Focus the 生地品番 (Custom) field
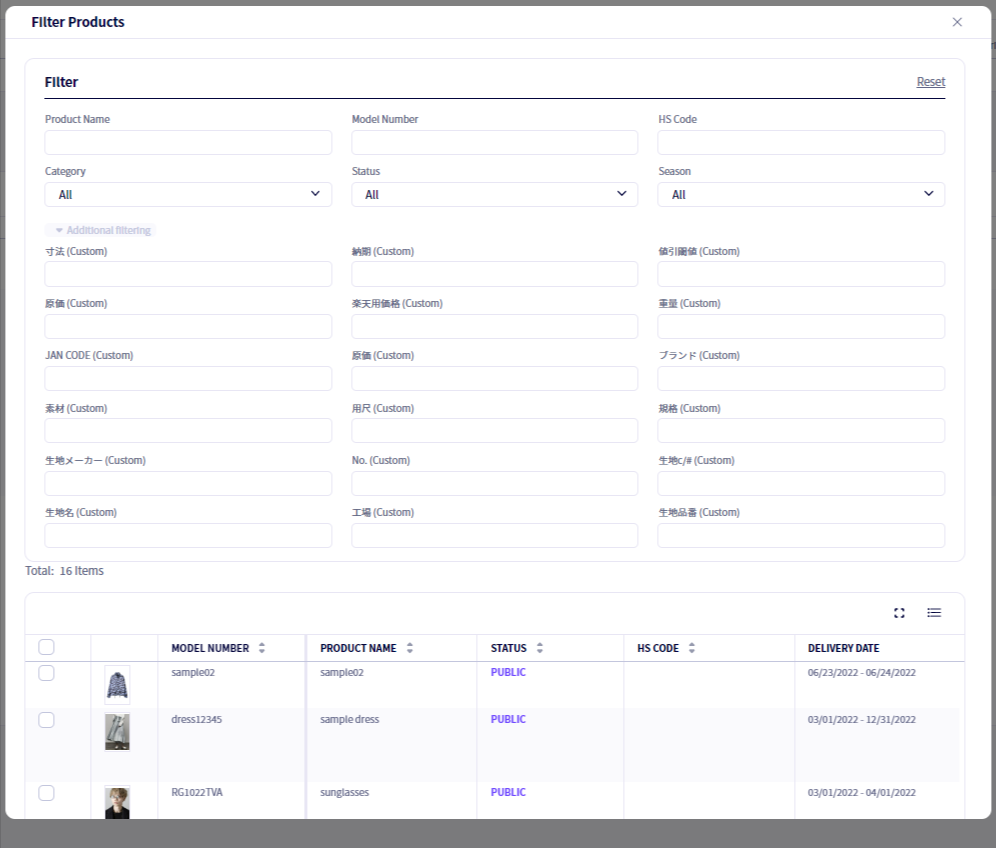 tap(801, 535)
